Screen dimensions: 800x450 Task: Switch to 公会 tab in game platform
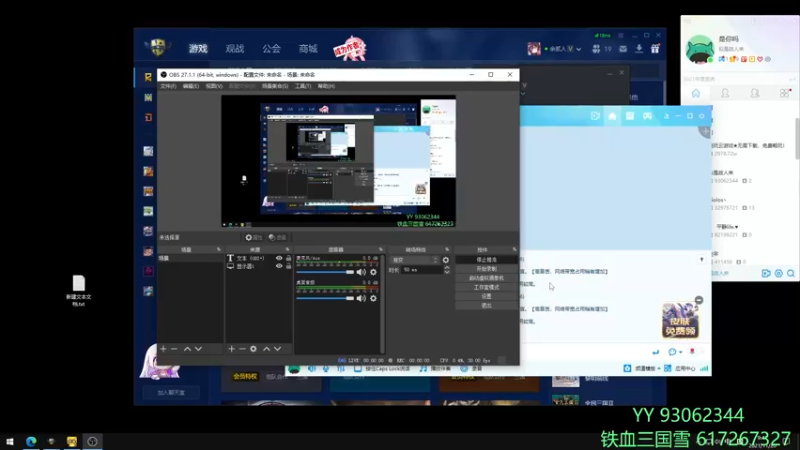coord(271,48)
